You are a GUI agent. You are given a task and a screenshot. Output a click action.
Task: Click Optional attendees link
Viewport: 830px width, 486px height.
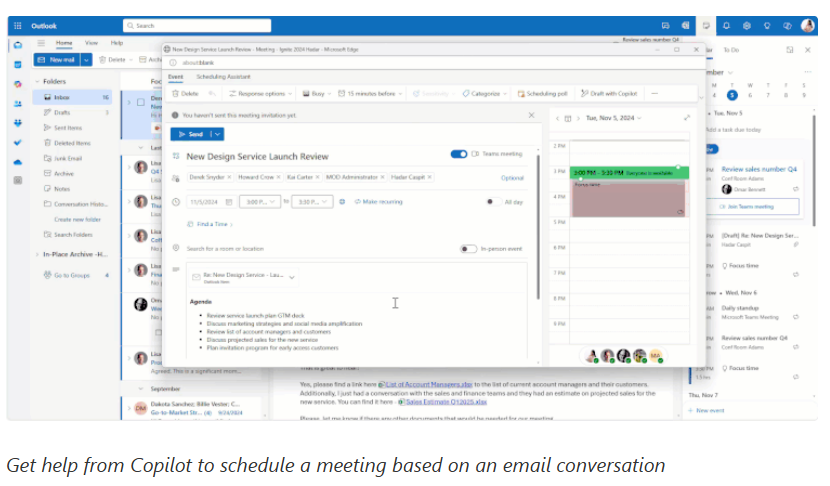pyautogui.click(x=512, y=178)
